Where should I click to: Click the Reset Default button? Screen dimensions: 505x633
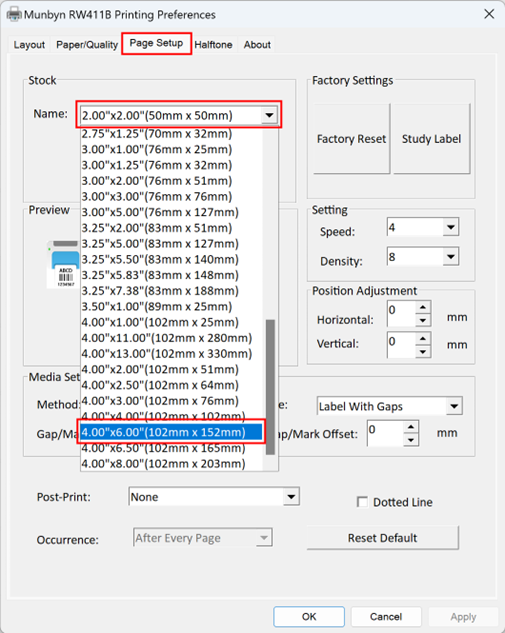coord(383,538)
